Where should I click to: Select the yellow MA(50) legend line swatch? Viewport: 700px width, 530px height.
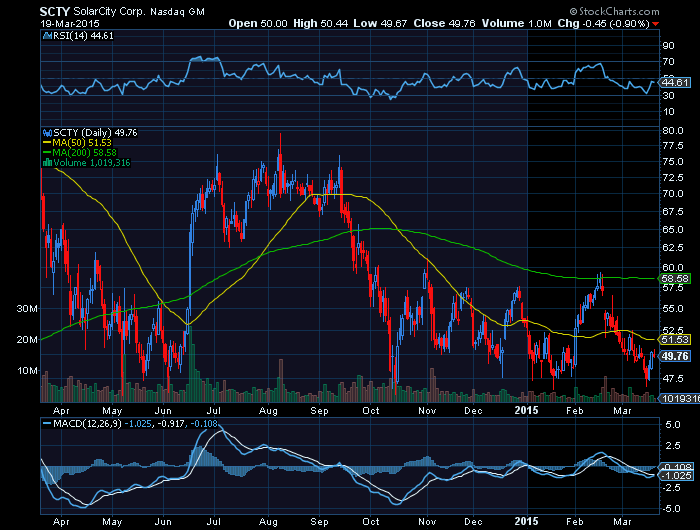point(47,143)
